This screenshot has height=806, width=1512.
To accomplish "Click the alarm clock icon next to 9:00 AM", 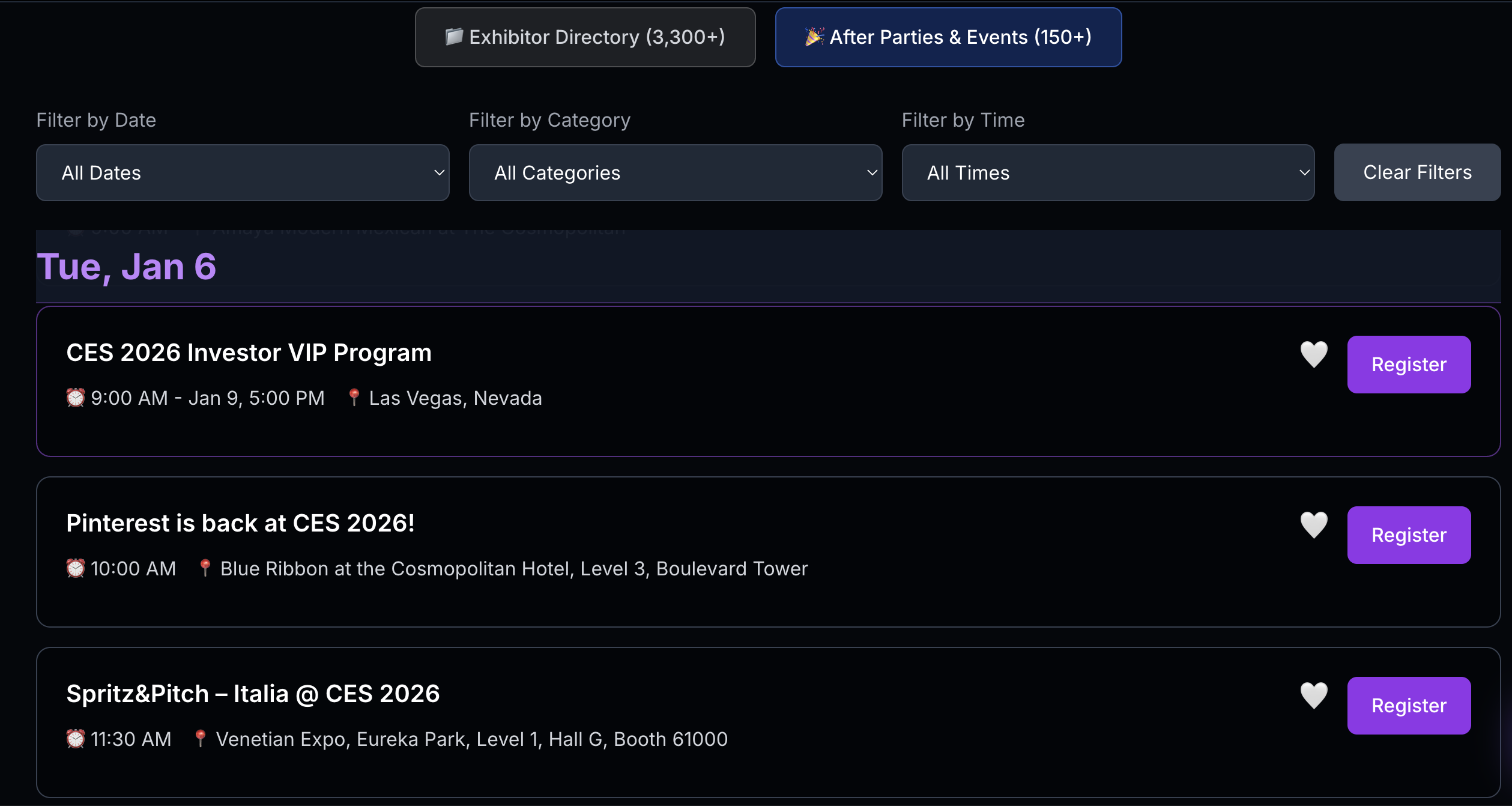I will [x=75, y=397].
